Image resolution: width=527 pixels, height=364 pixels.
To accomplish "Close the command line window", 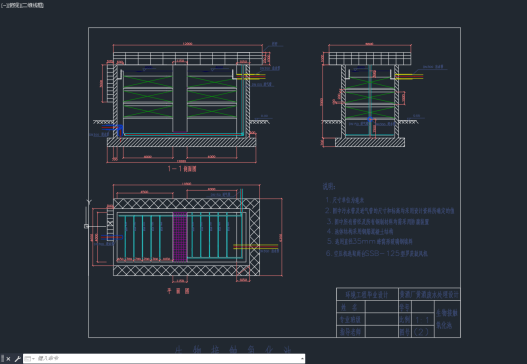I will pos(8,359).
